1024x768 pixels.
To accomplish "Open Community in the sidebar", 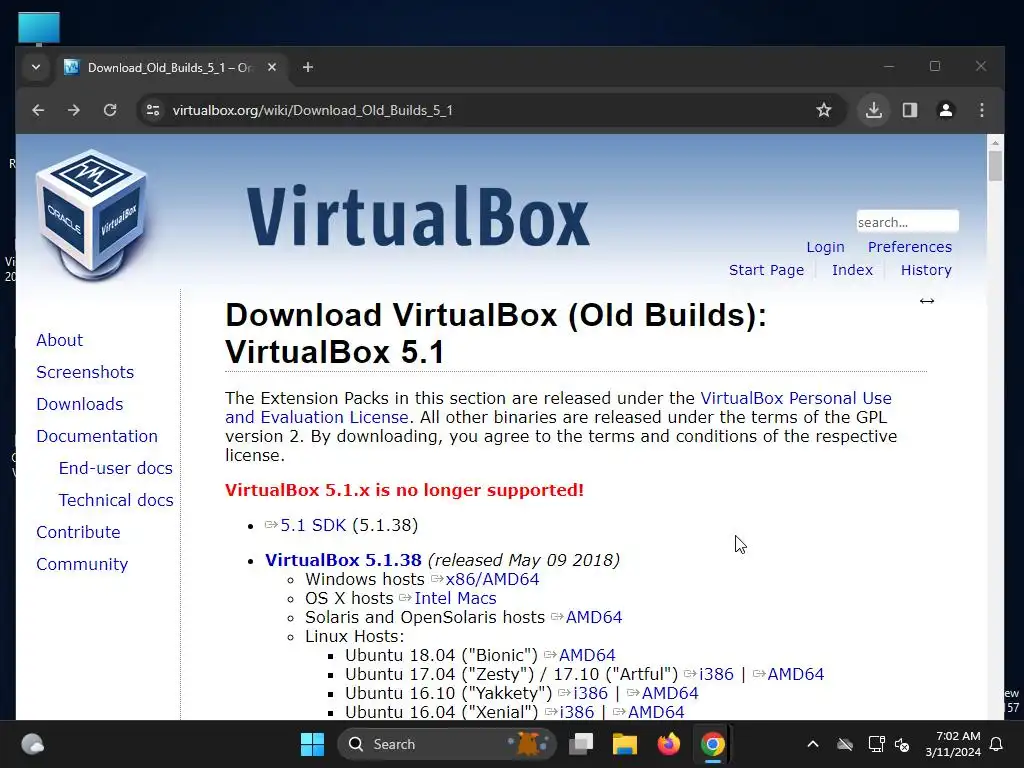I will pos(82,564).
